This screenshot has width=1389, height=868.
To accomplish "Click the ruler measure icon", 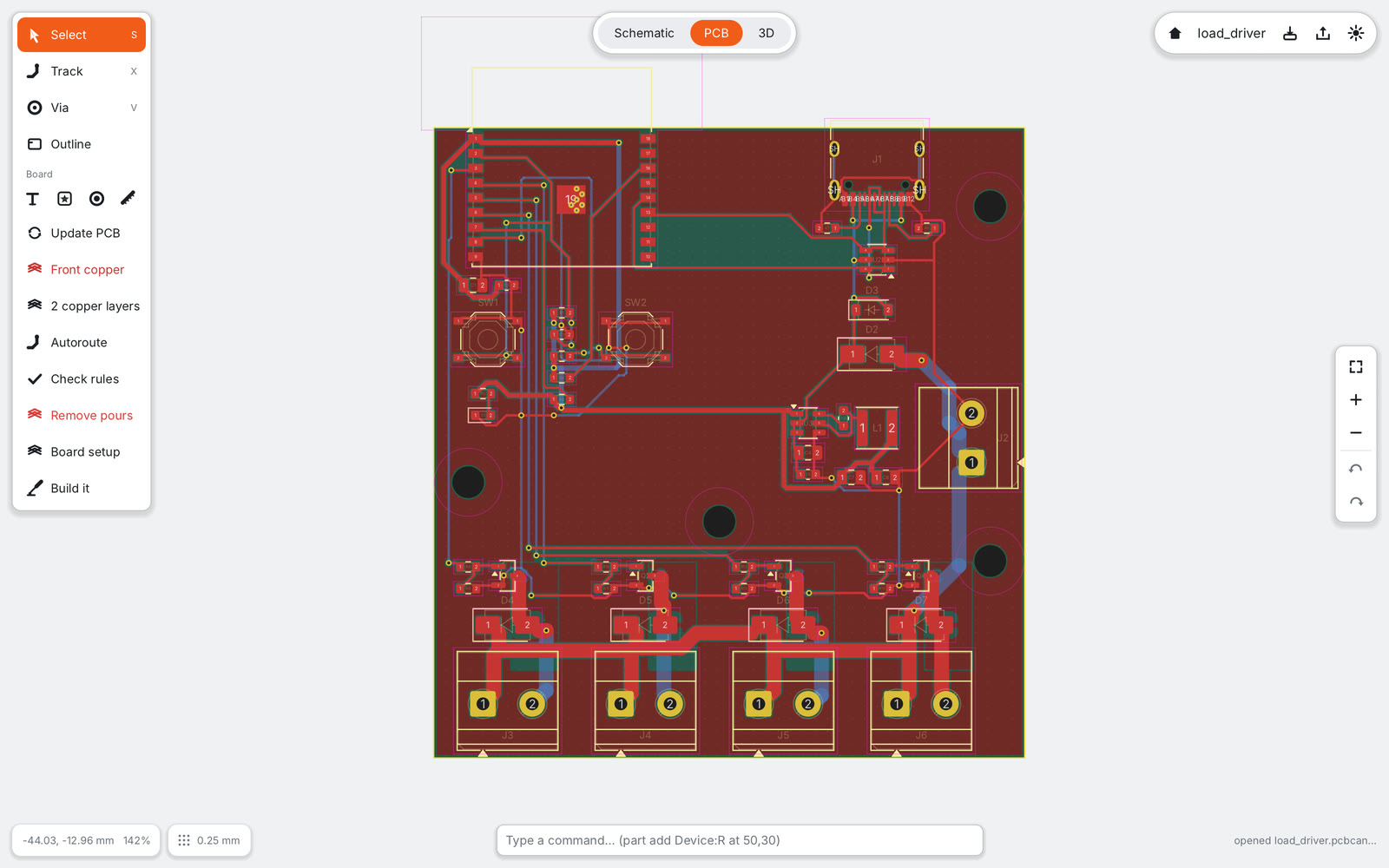I will 128,199.
